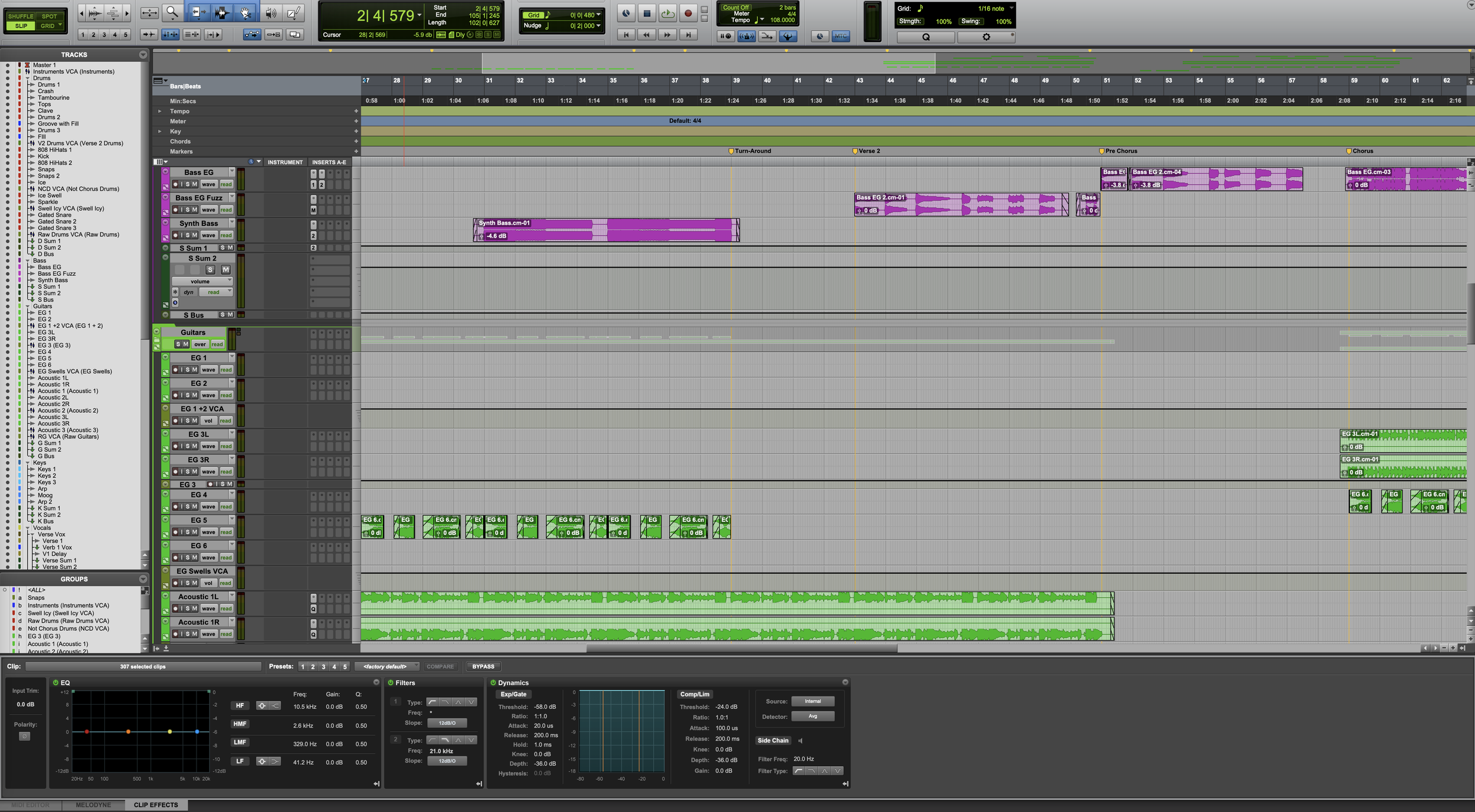Select the Scrubber speaker tool
Viewport: 1475px width, 812px height.
tap(270, 12)
